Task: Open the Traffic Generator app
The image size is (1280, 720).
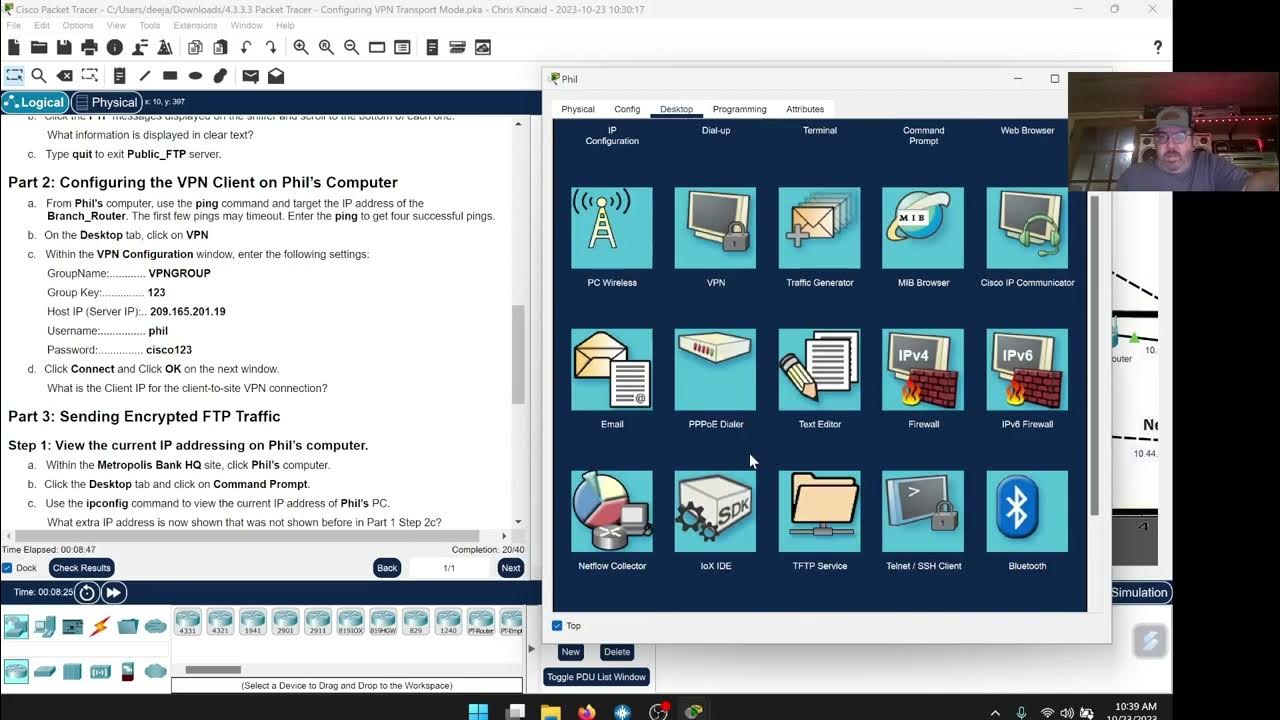Action: 820,228
